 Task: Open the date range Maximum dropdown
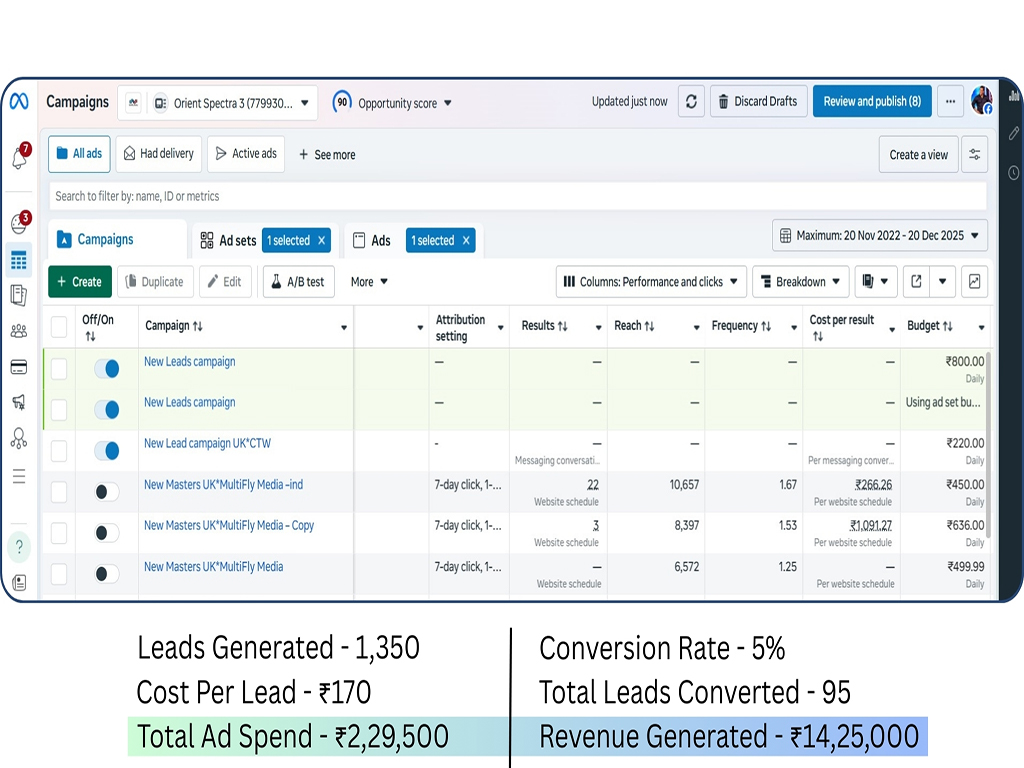point(880,236)
